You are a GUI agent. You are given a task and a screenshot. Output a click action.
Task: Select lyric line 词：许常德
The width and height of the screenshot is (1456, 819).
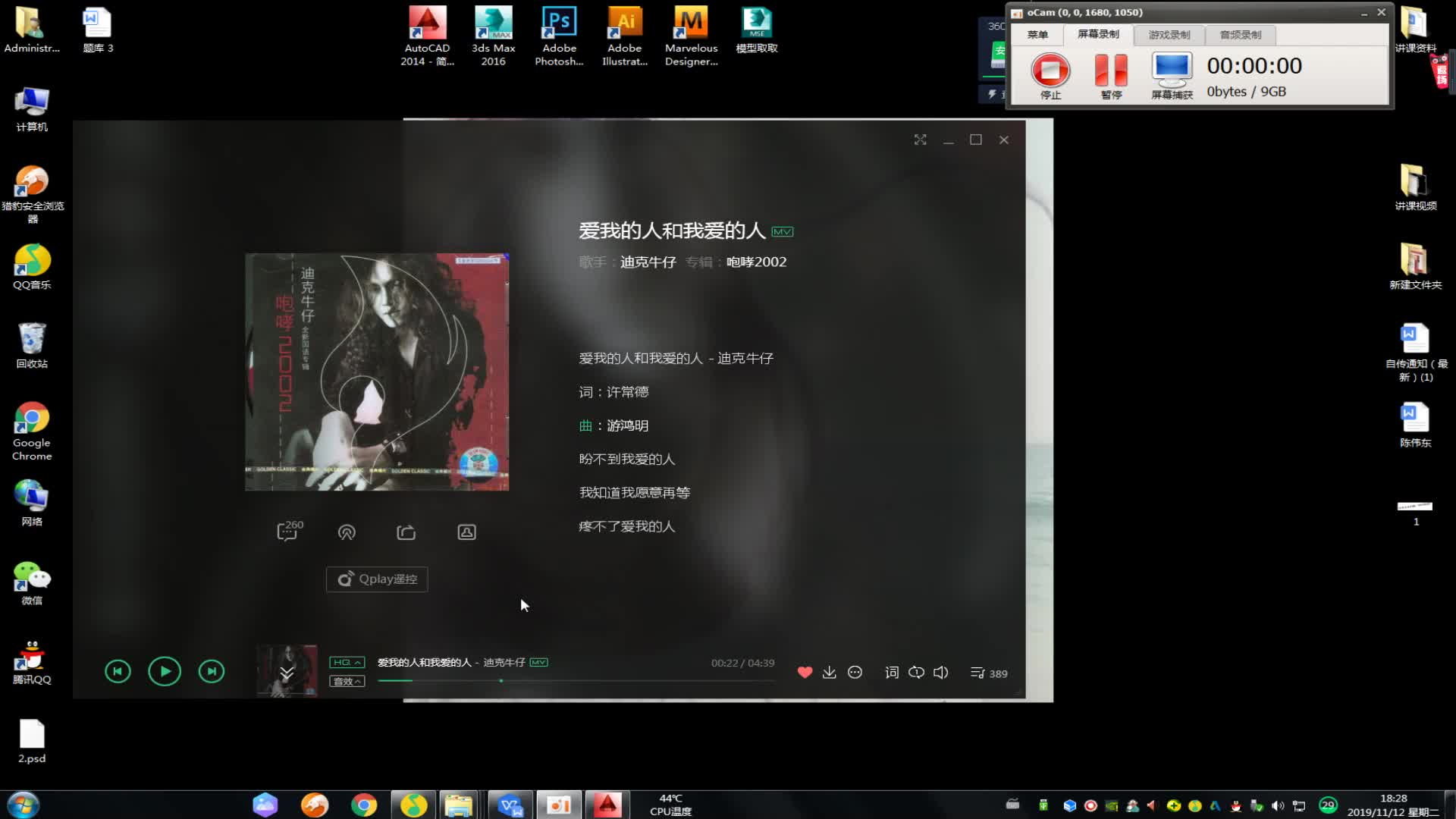[613, 392]
